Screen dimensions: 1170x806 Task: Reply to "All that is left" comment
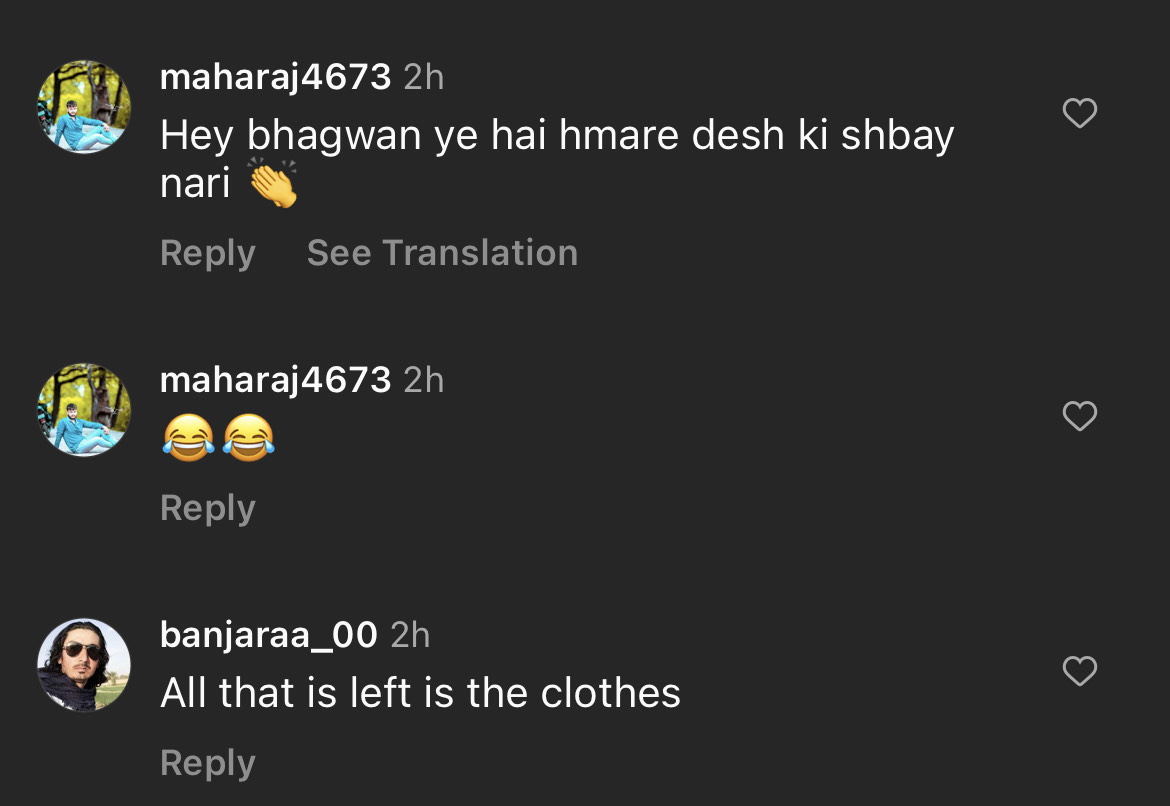coord(207,763)
